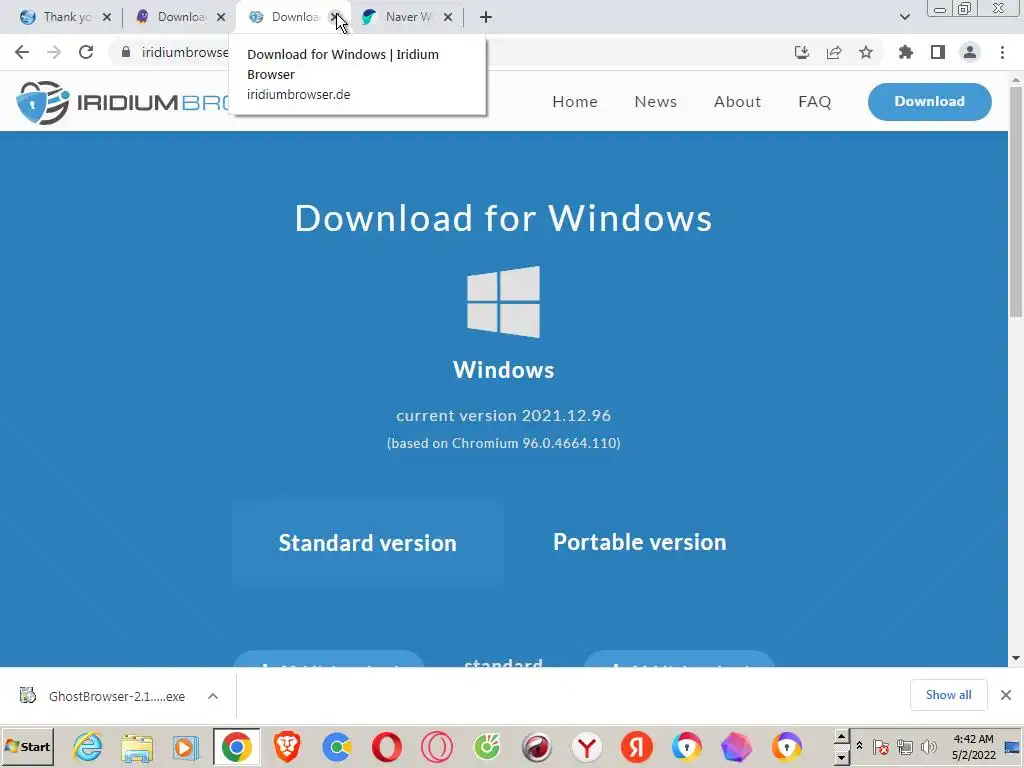This screenshot has width=1024, height=768.
Task: Reload the Iridium download page
Action: coord(86,52)
